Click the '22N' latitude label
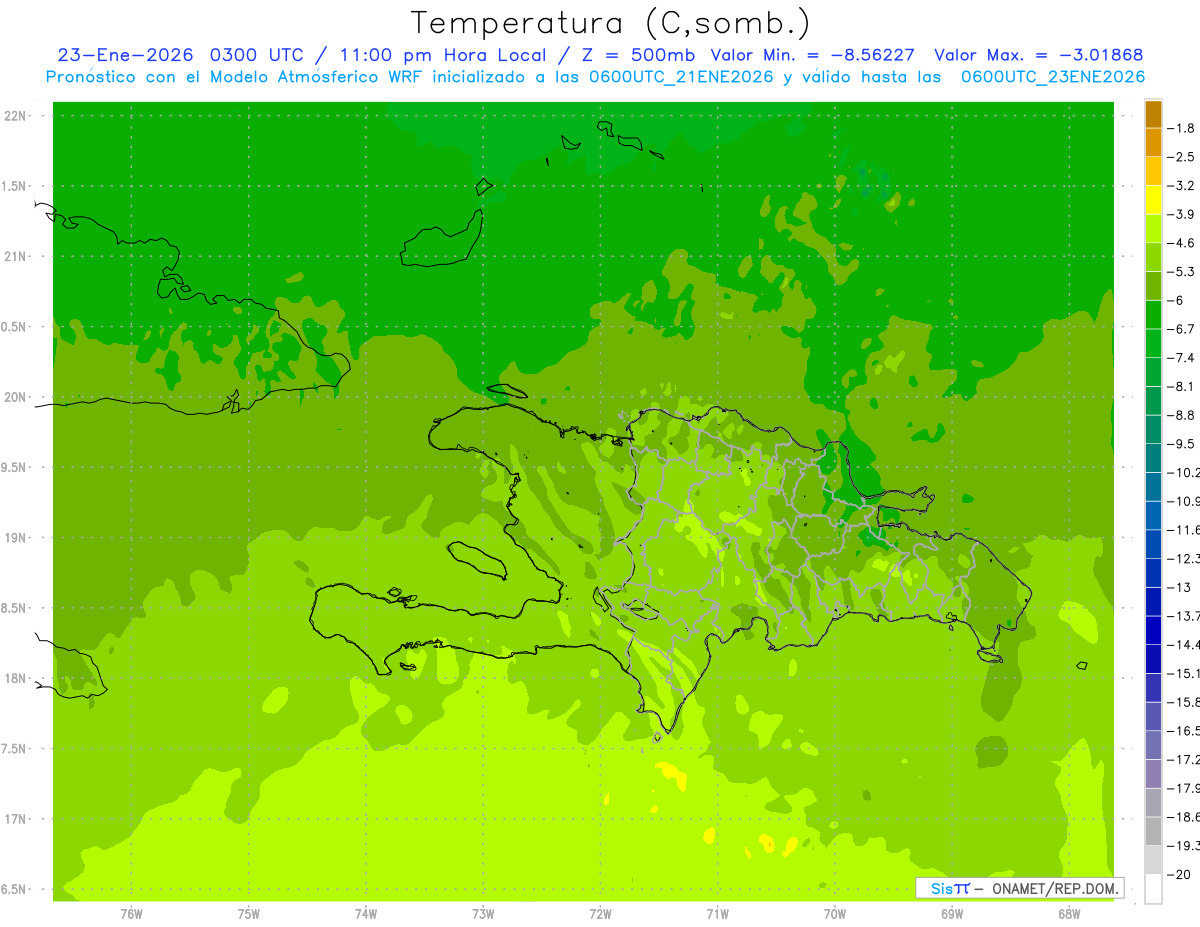This screenshot has width=1200, height=927. [x=17, y=116]
